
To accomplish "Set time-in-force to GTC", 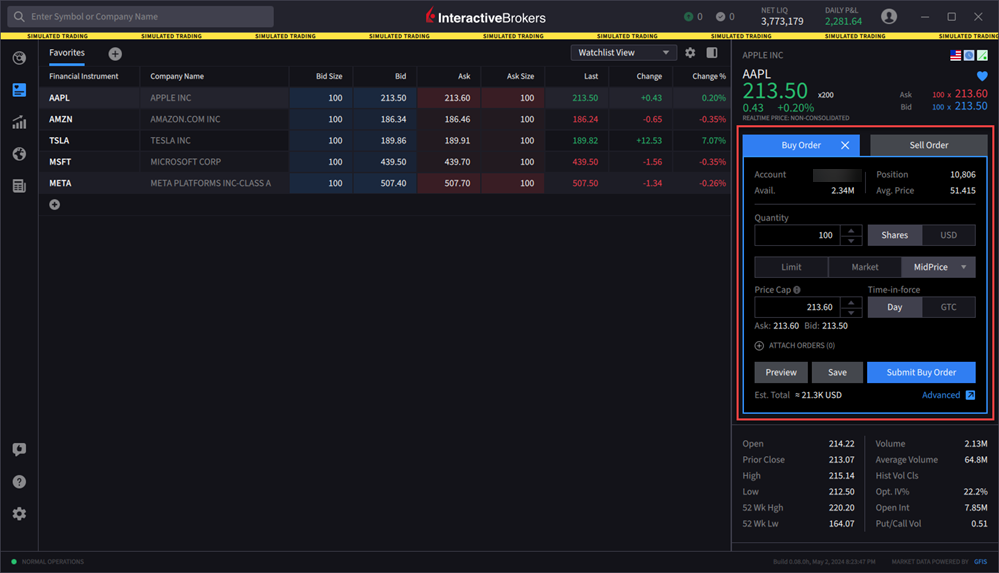I will point(948,307).
